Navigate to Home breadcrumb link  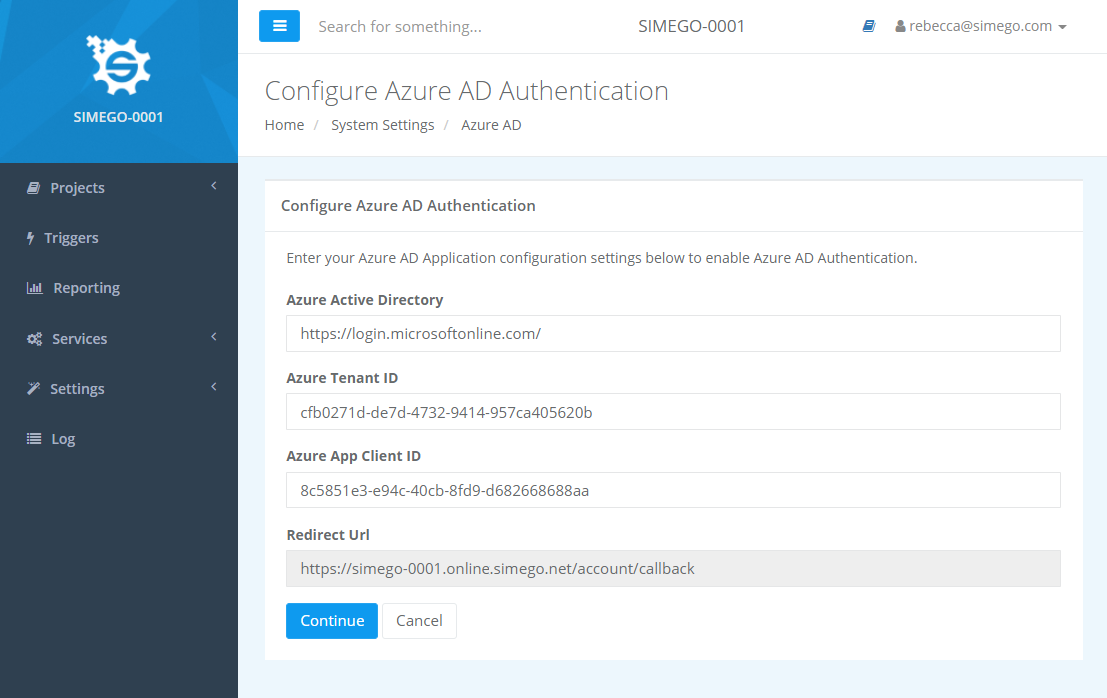[x=285, y=125]
